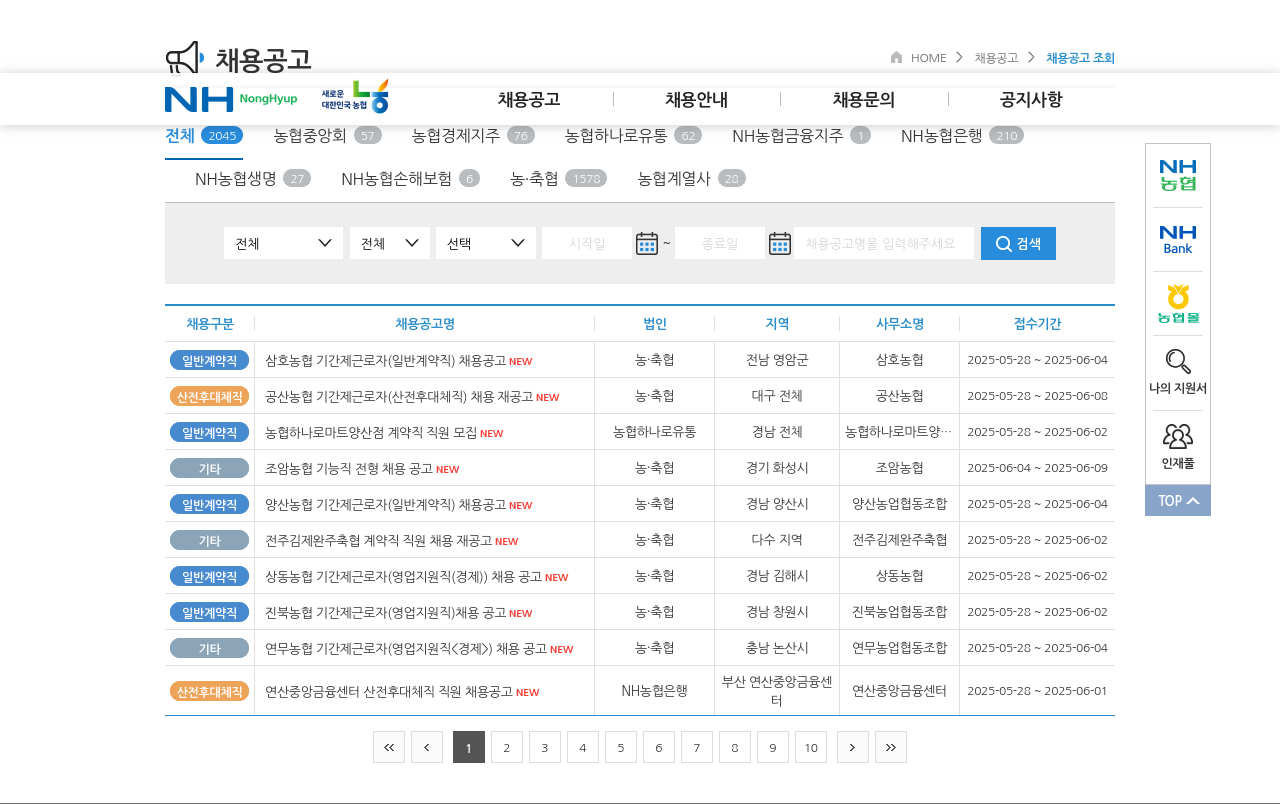Open NH농협 sidebar shortcut
Viewport: 1280px width, 804px height.
[1178, 175]
